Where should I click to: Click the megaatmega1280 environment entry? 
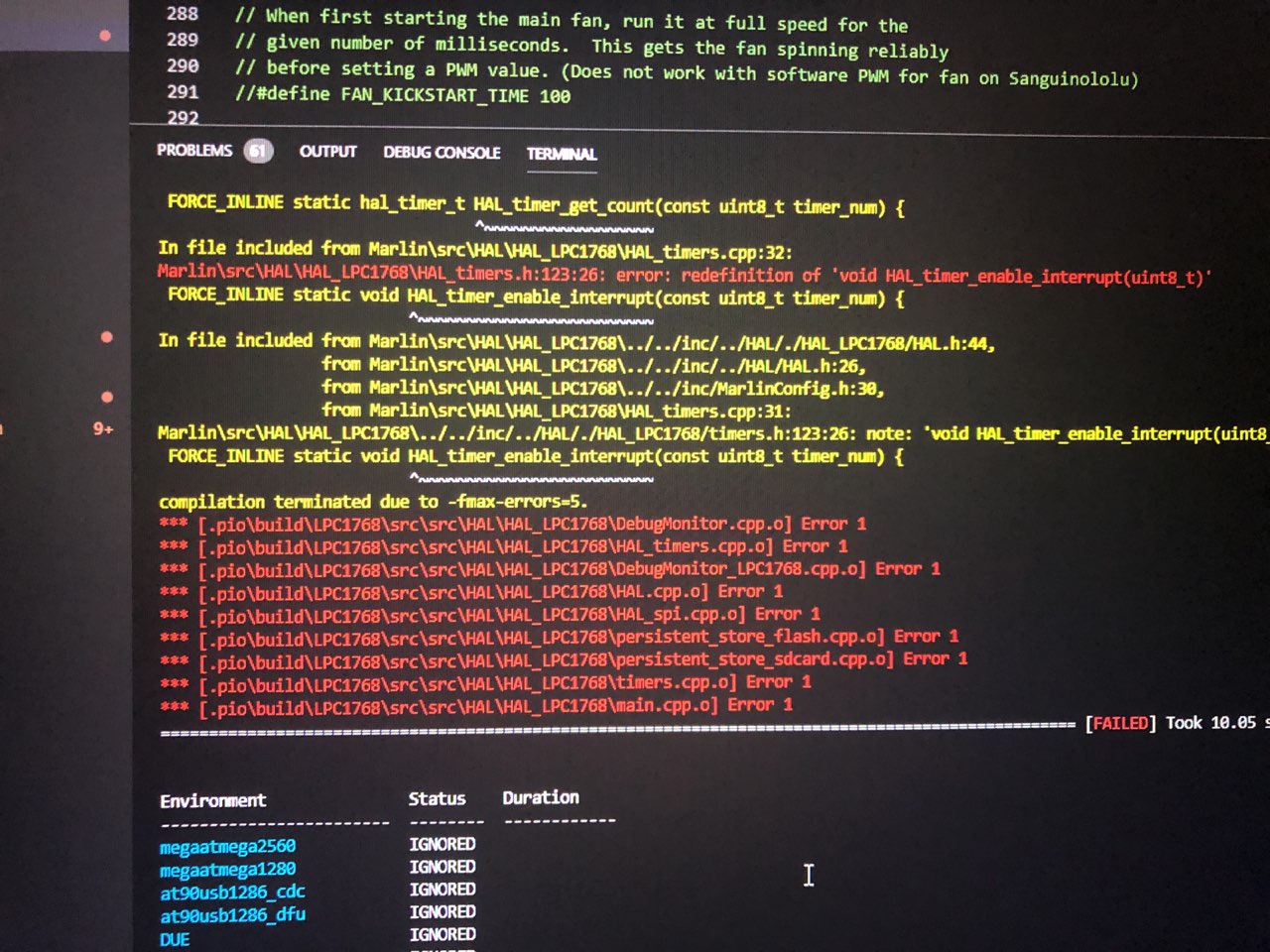(227, 870)
